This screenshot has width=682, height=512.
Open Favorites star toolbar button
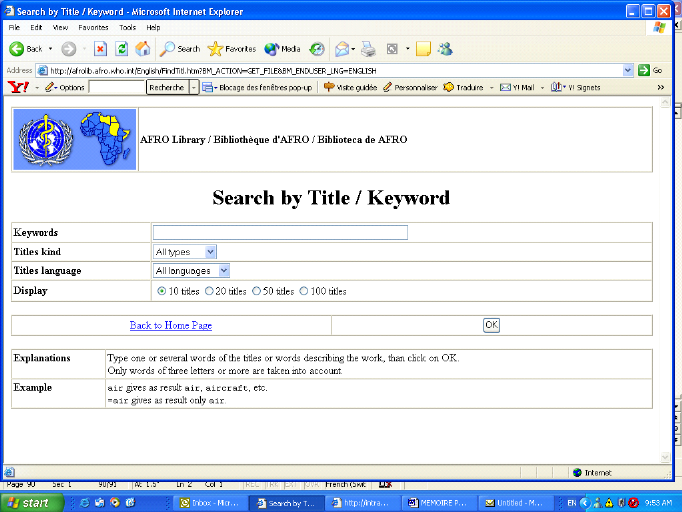coord(232,49)
